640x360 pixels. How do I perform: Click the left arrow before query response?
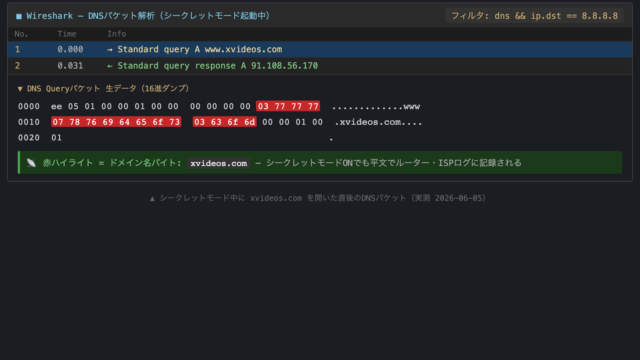(110, 66)
